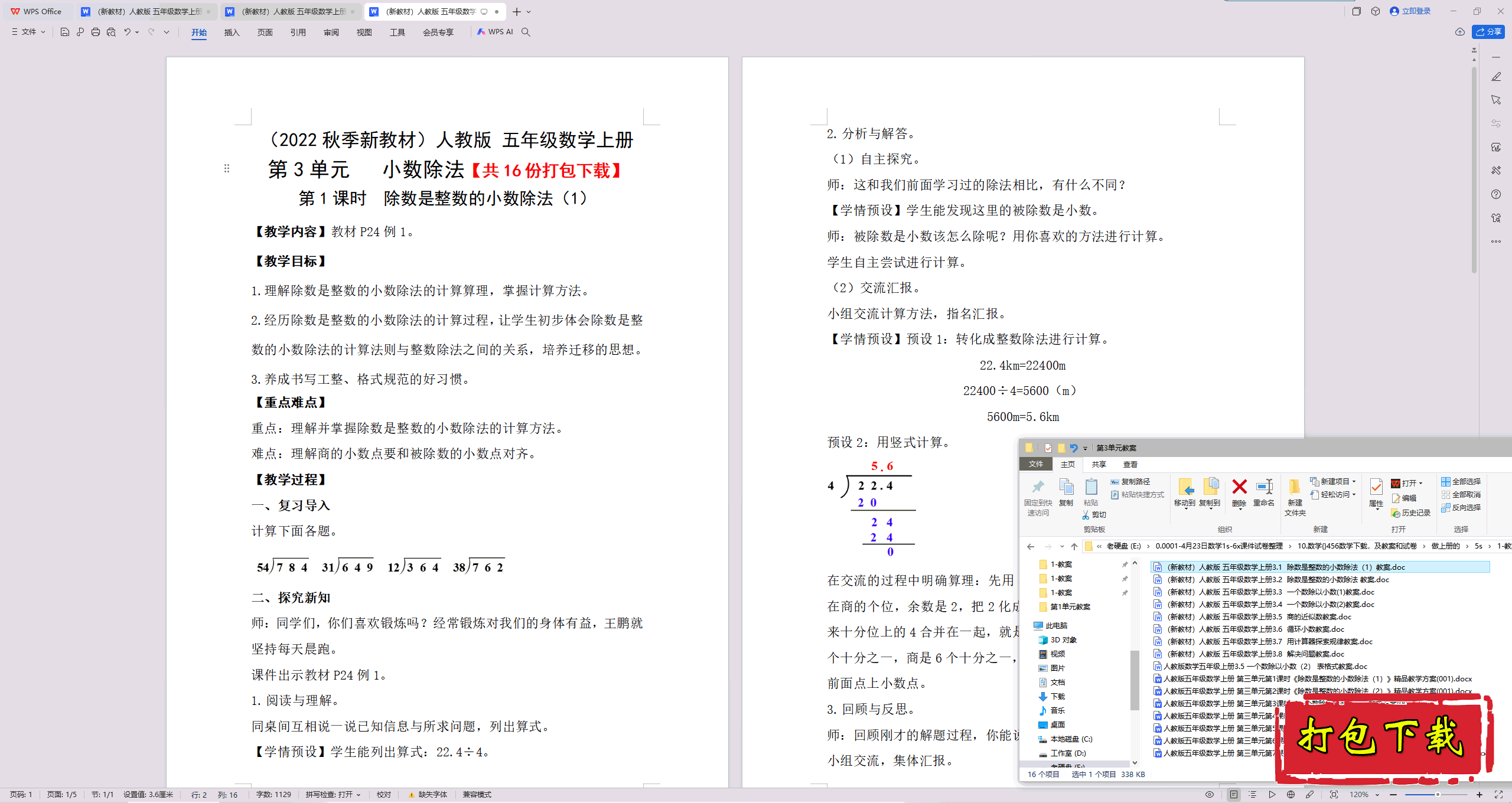Click the pen edit icon in right sidebar
This screenshot has height=803, width=1512.
[x=1496, y=77]
